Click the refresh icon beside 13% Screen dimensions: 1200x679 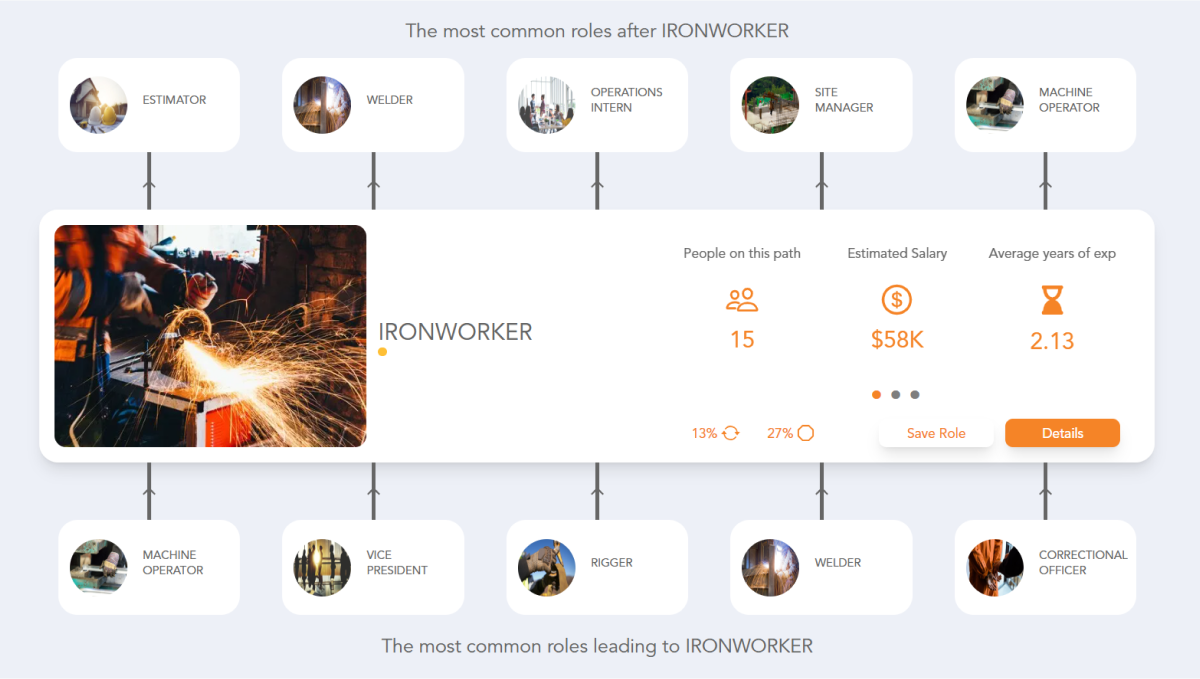[x=729, y=433]
